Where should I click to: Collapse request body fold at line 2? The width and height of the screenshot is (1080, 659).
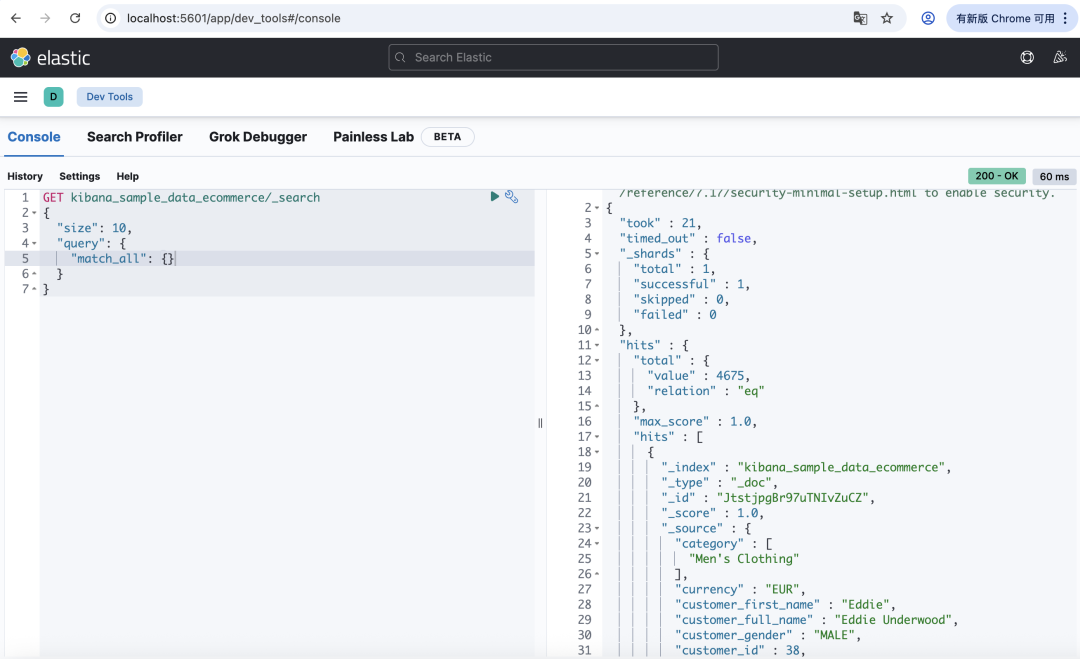34,213
